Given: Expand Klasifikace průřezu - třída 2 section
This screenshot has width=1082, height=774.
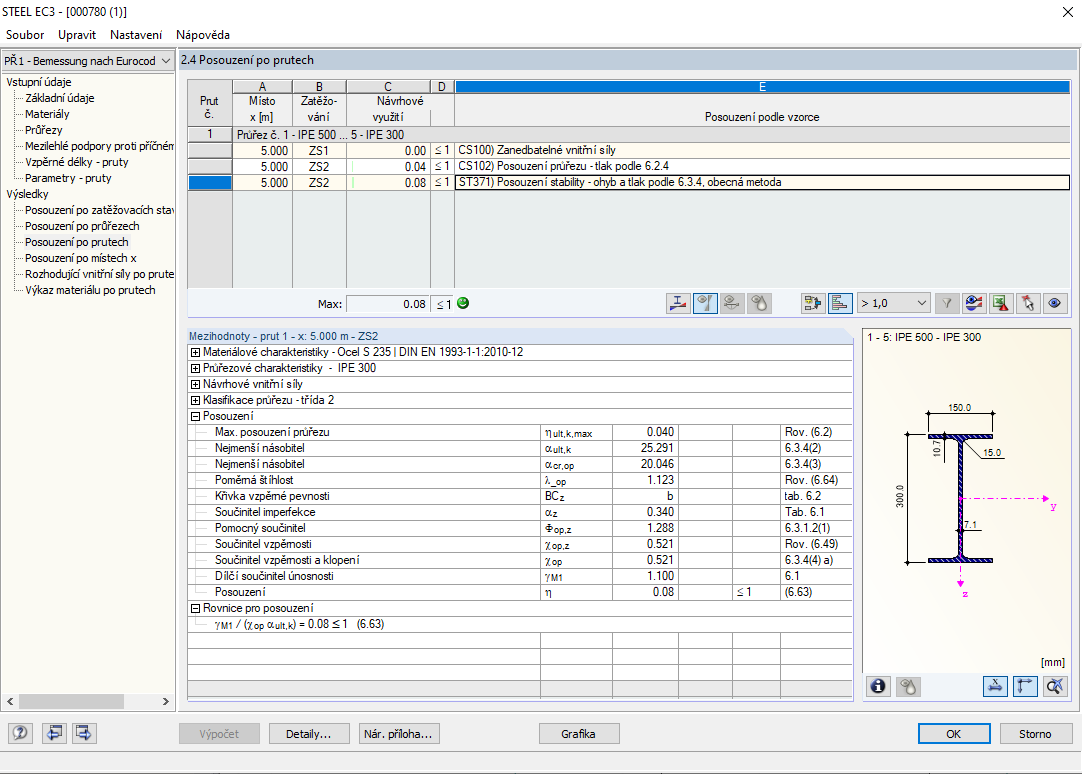Looking at the screenshot, I should (195, 400).
